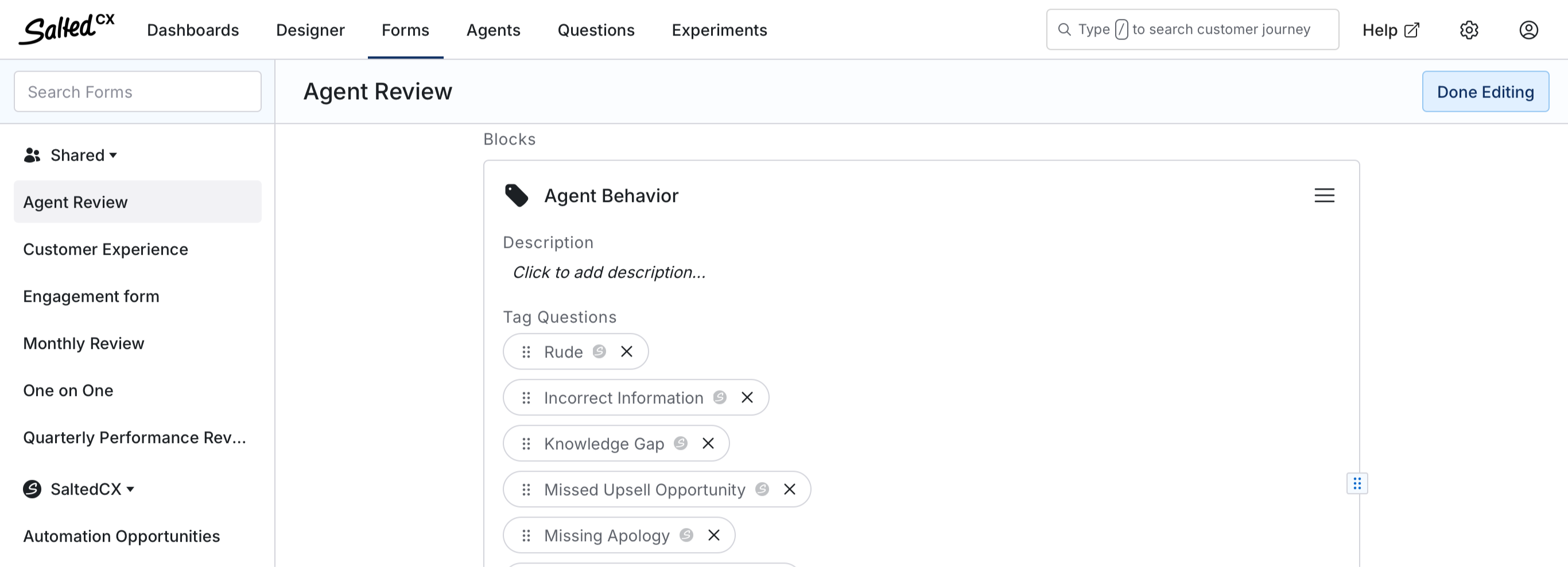The height and width of the screenshot is (567, 1568).
Task: Open the settings gear icon
Action: [x=1469, y=30]
